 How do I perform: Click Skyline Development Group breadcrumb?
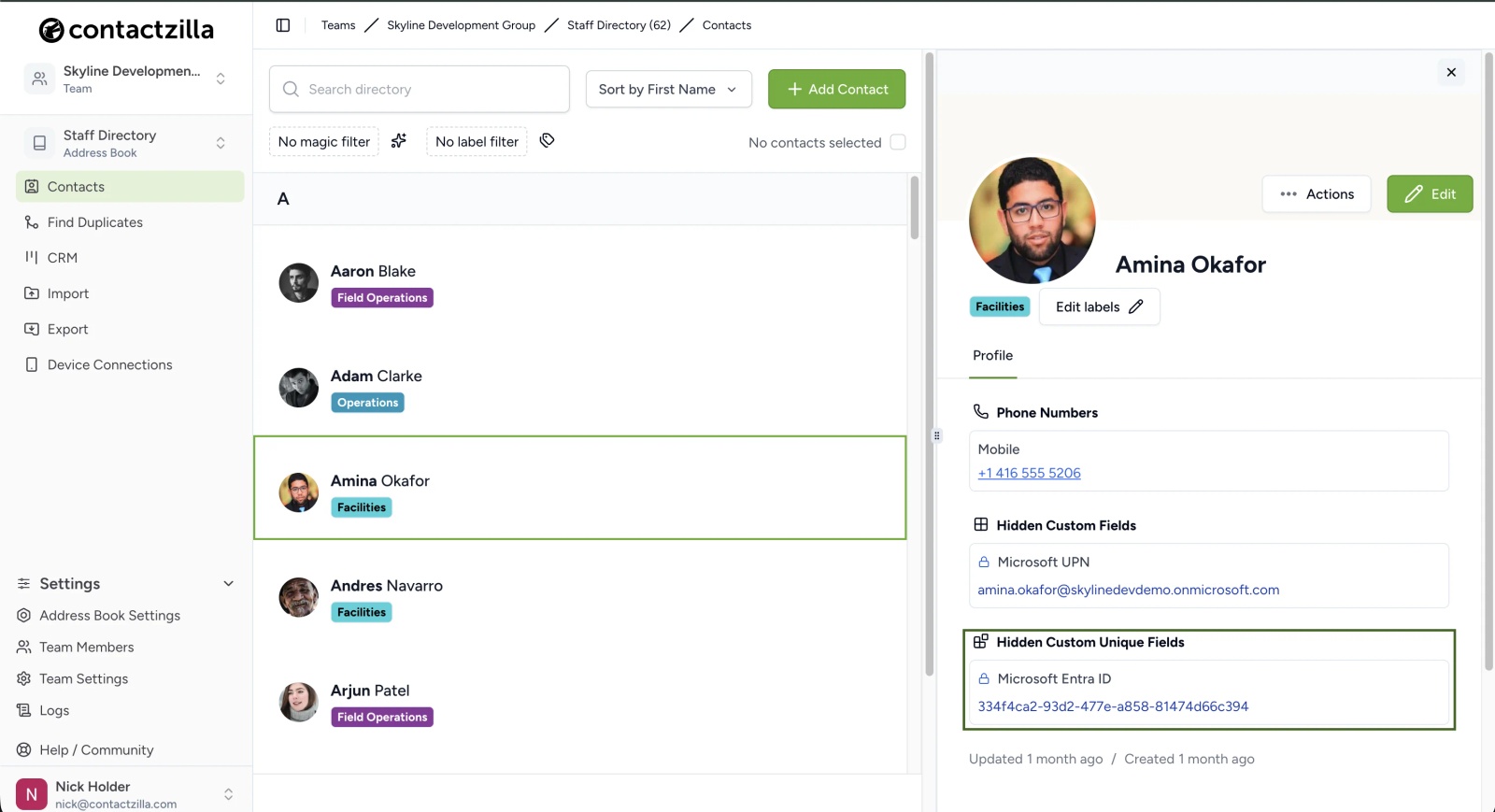(x=461, y=25)
